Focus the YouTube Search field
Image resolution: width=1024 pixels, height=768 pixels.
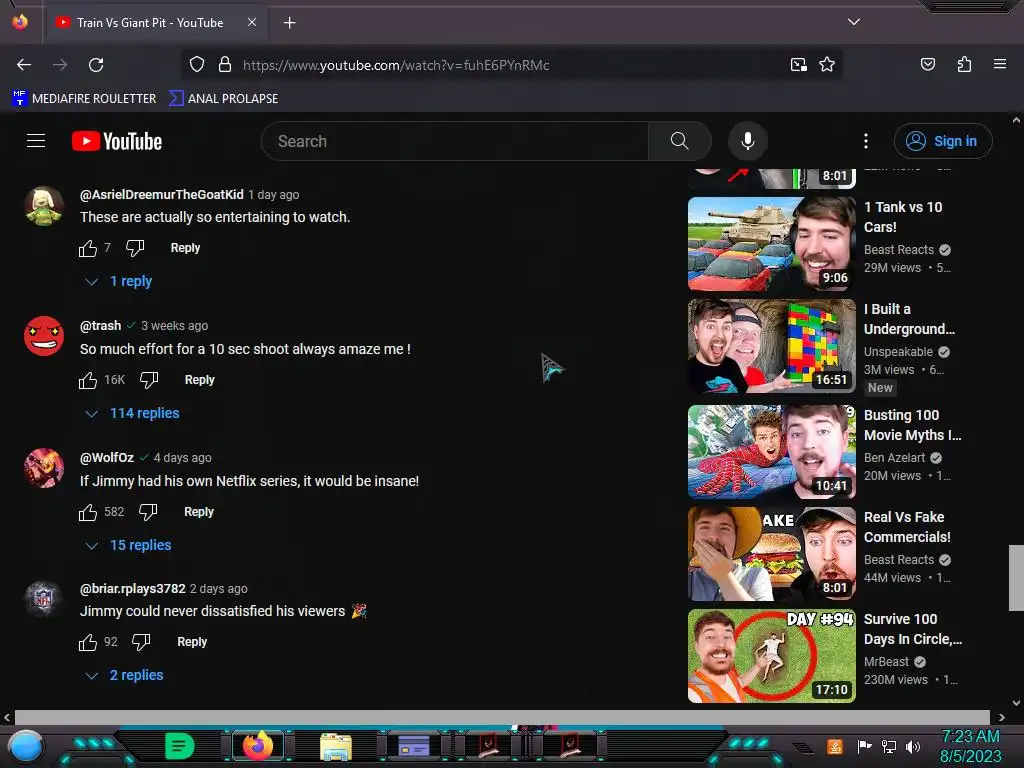tap(455, 141)
